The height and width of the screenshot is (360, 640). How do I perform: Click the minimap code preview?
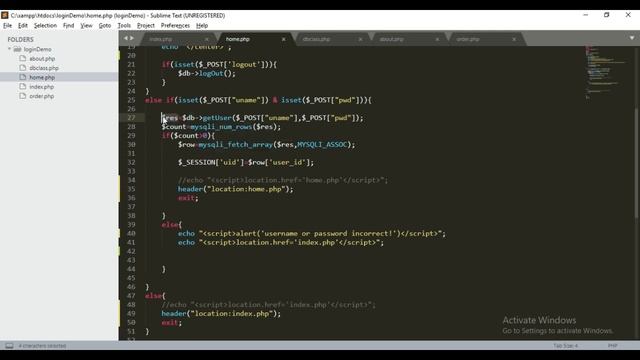click(606, 71)
